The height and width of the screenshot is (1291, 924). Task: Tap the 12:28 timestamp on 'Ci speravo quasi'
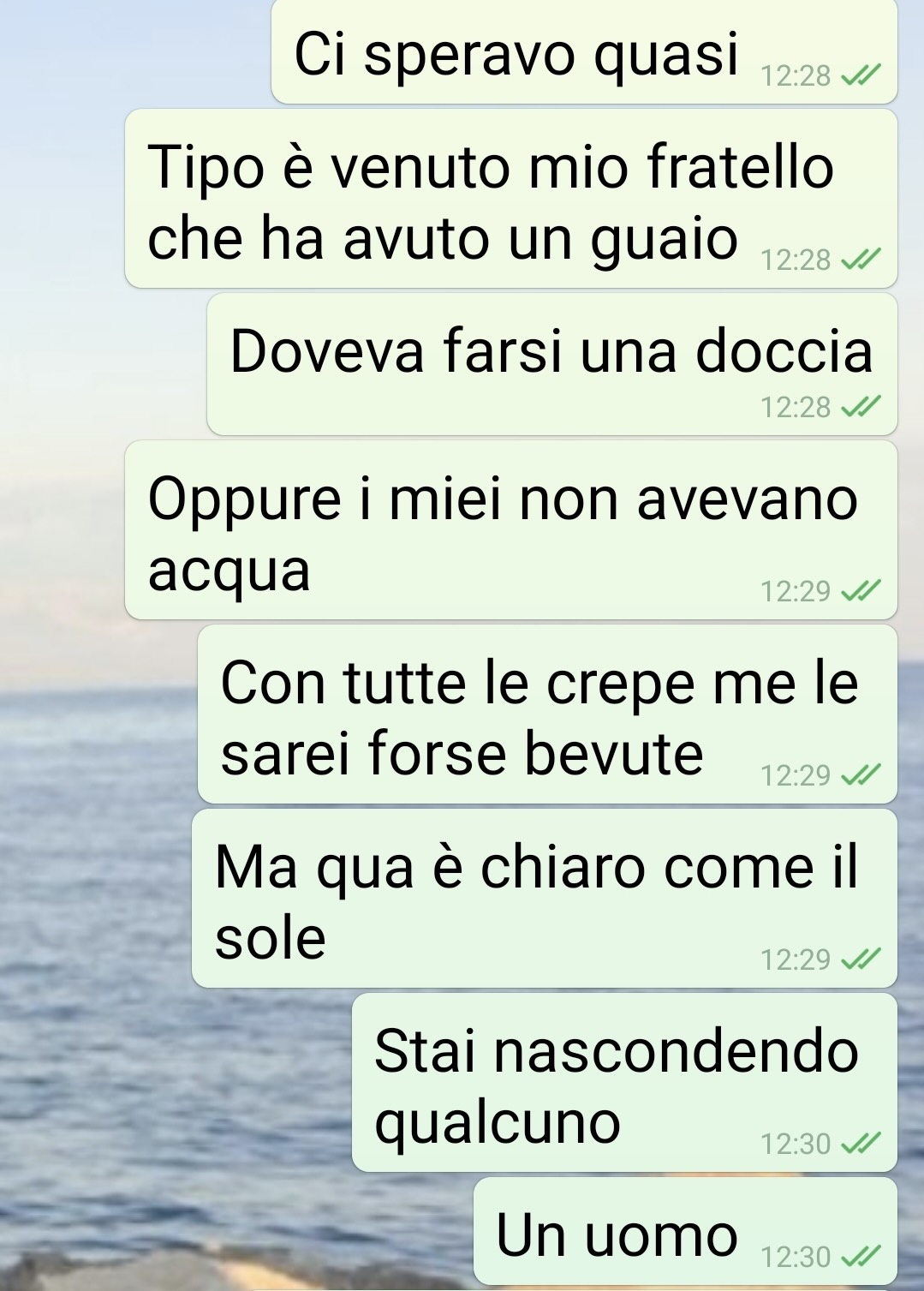796,77
